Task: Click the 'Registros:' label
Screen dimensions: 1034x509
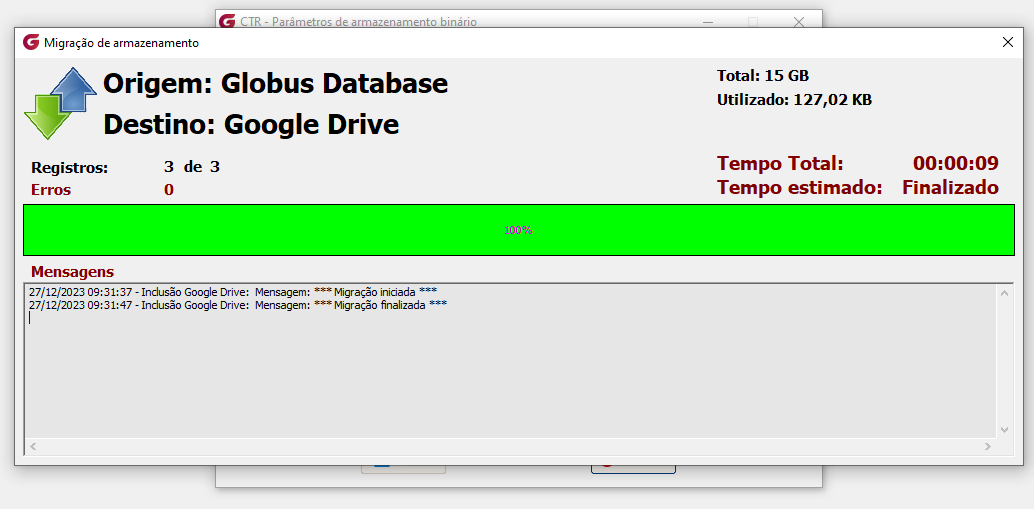Action: pyautogui.click(x=69, y=167)
